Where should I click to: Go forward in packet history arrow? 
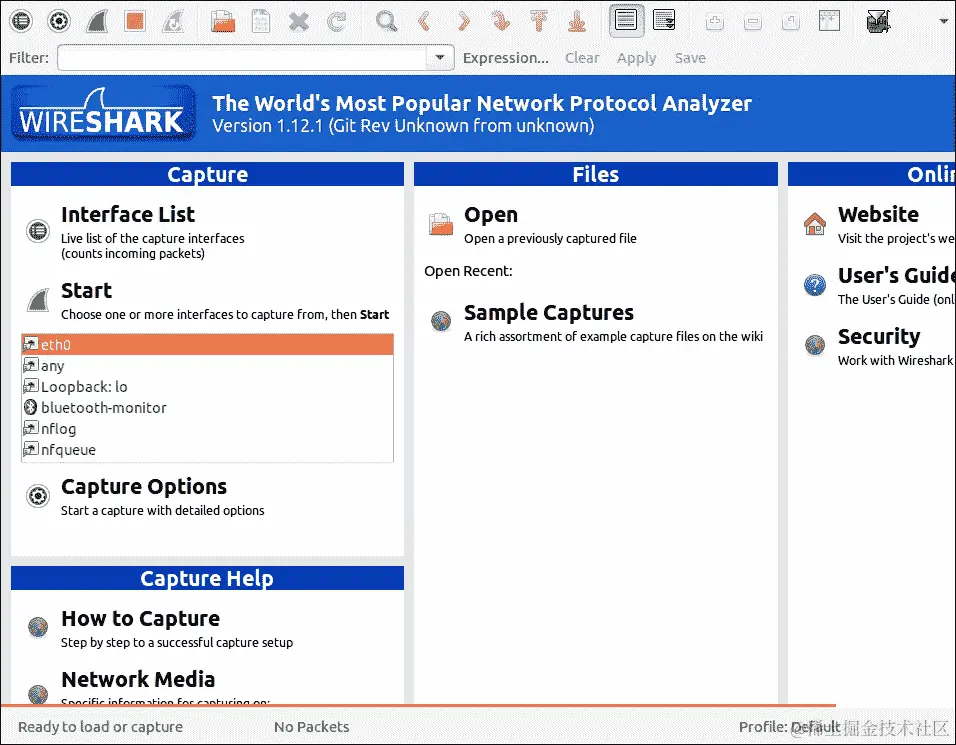(x=463, y=21)
